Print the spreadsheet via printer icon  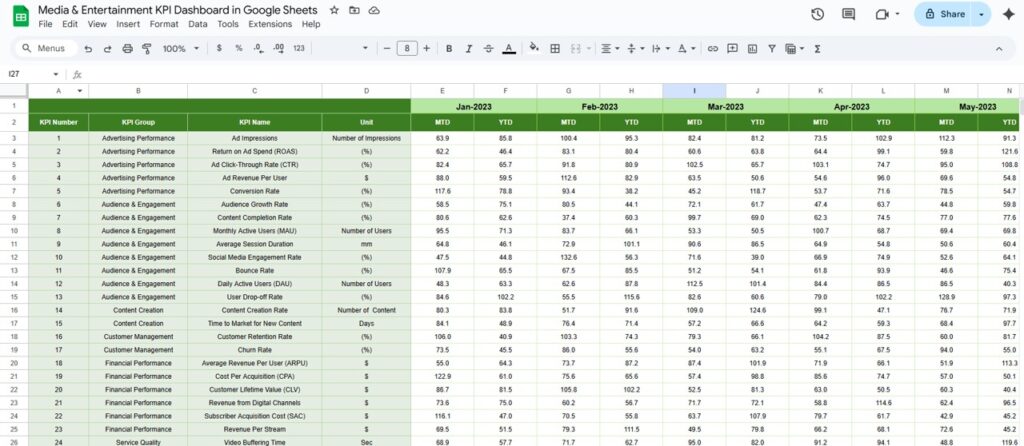coord(127,48)
